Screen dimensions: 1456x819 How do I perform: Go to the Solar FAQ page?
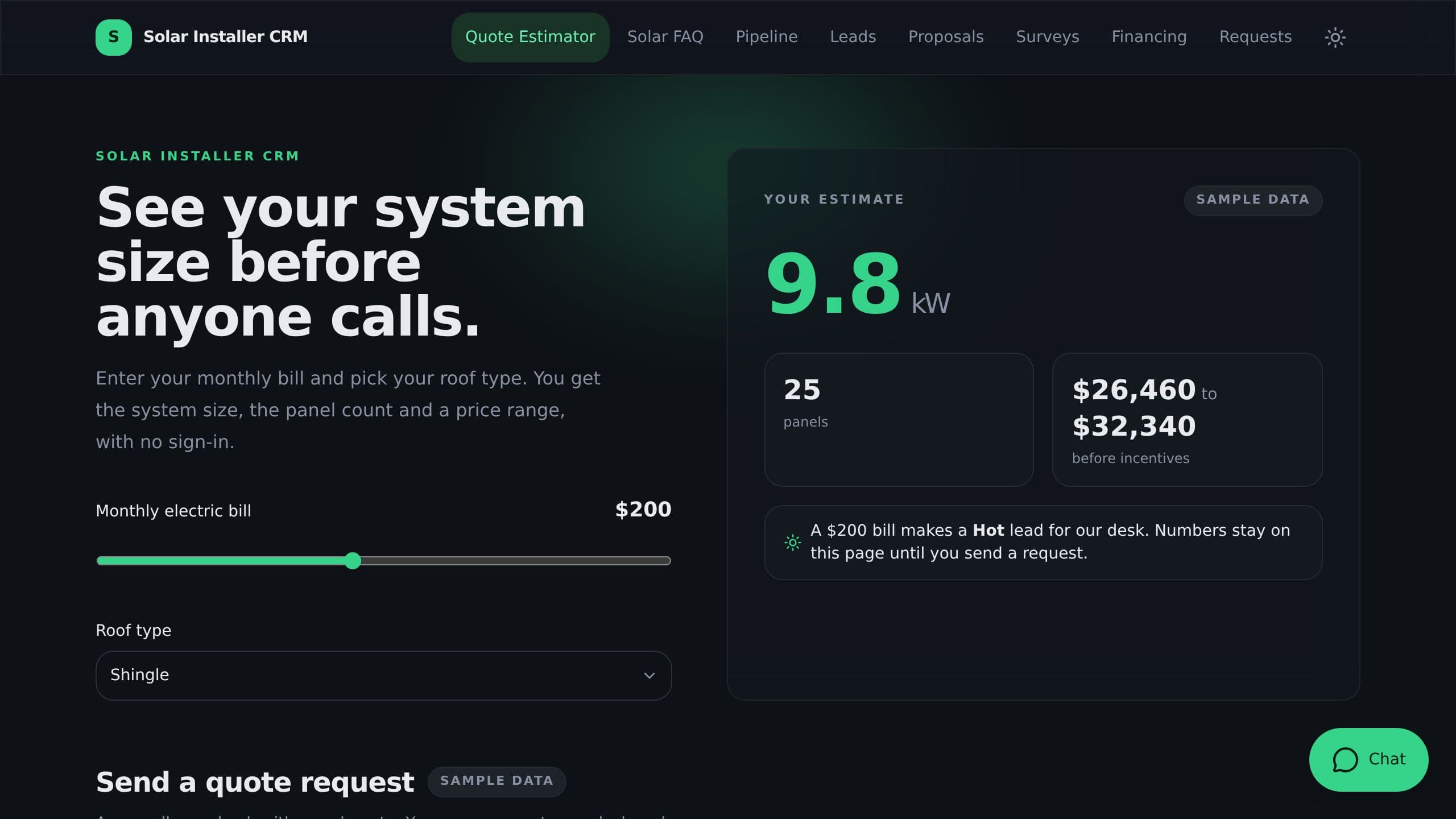tap(665, 38)
